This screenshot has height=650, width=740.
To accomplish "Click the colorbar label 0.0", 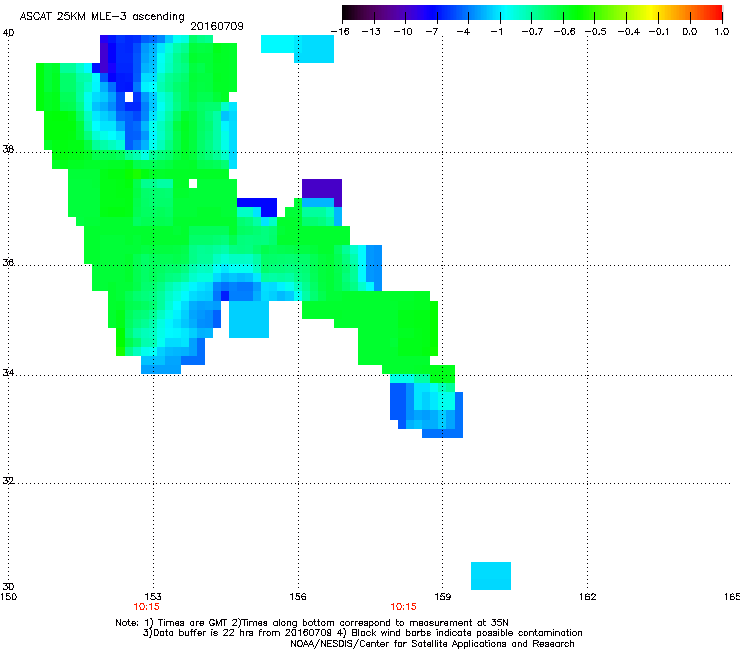I will click(690, 32).
